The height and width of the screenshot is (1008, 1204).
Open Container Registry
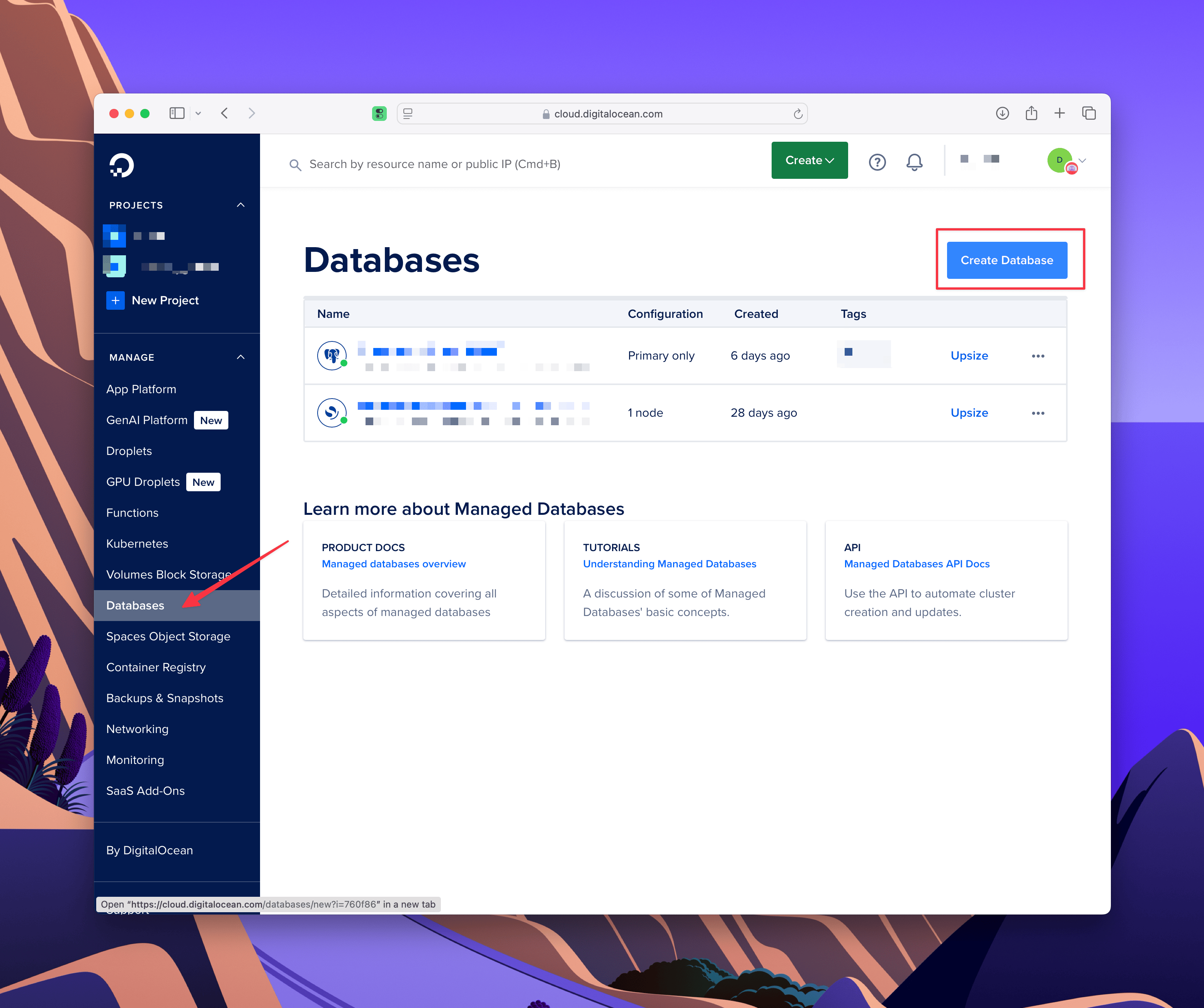(156, 668)
